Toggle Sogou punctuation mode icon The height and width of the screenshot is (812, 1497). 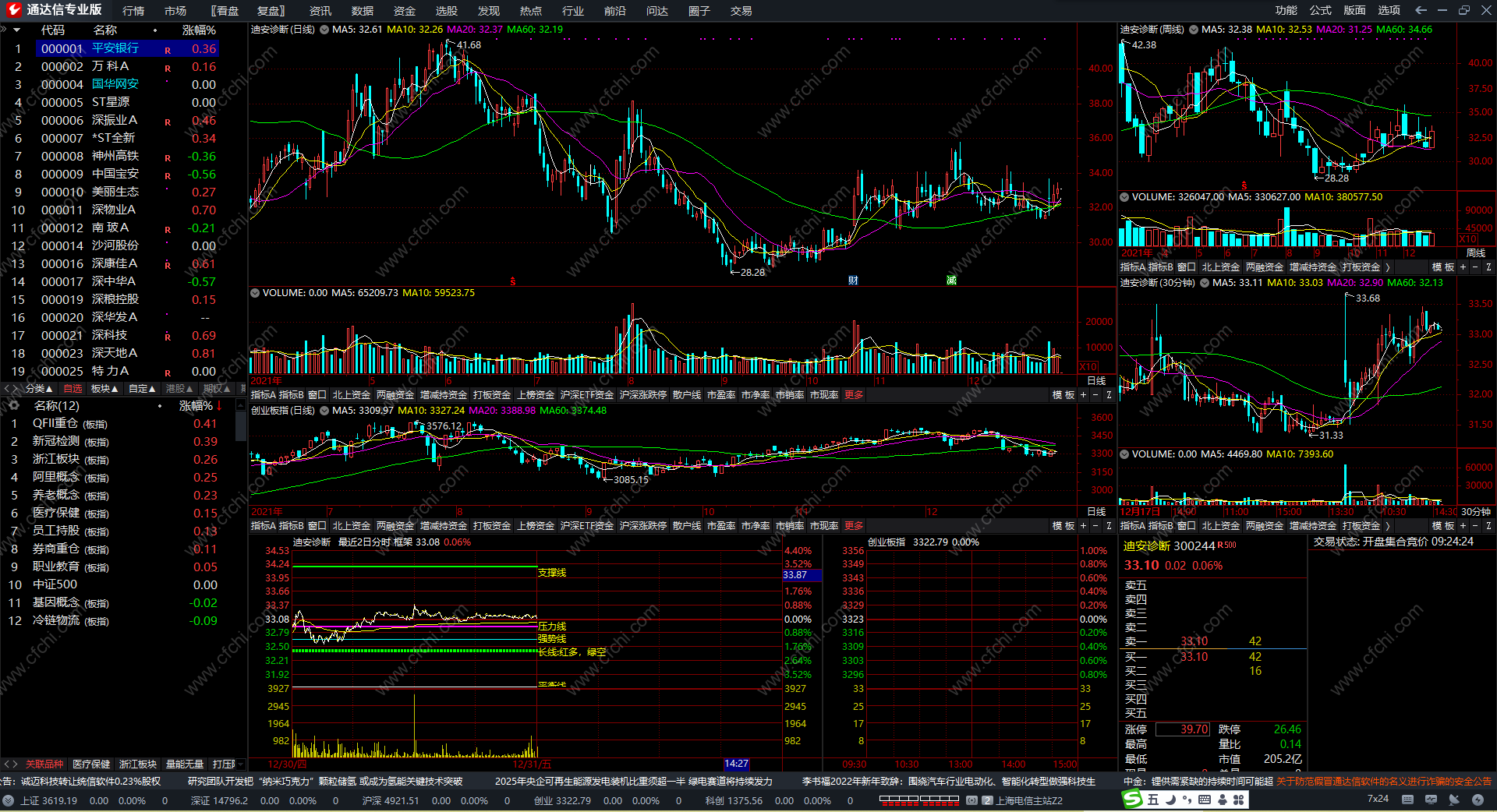(1188, 800)
